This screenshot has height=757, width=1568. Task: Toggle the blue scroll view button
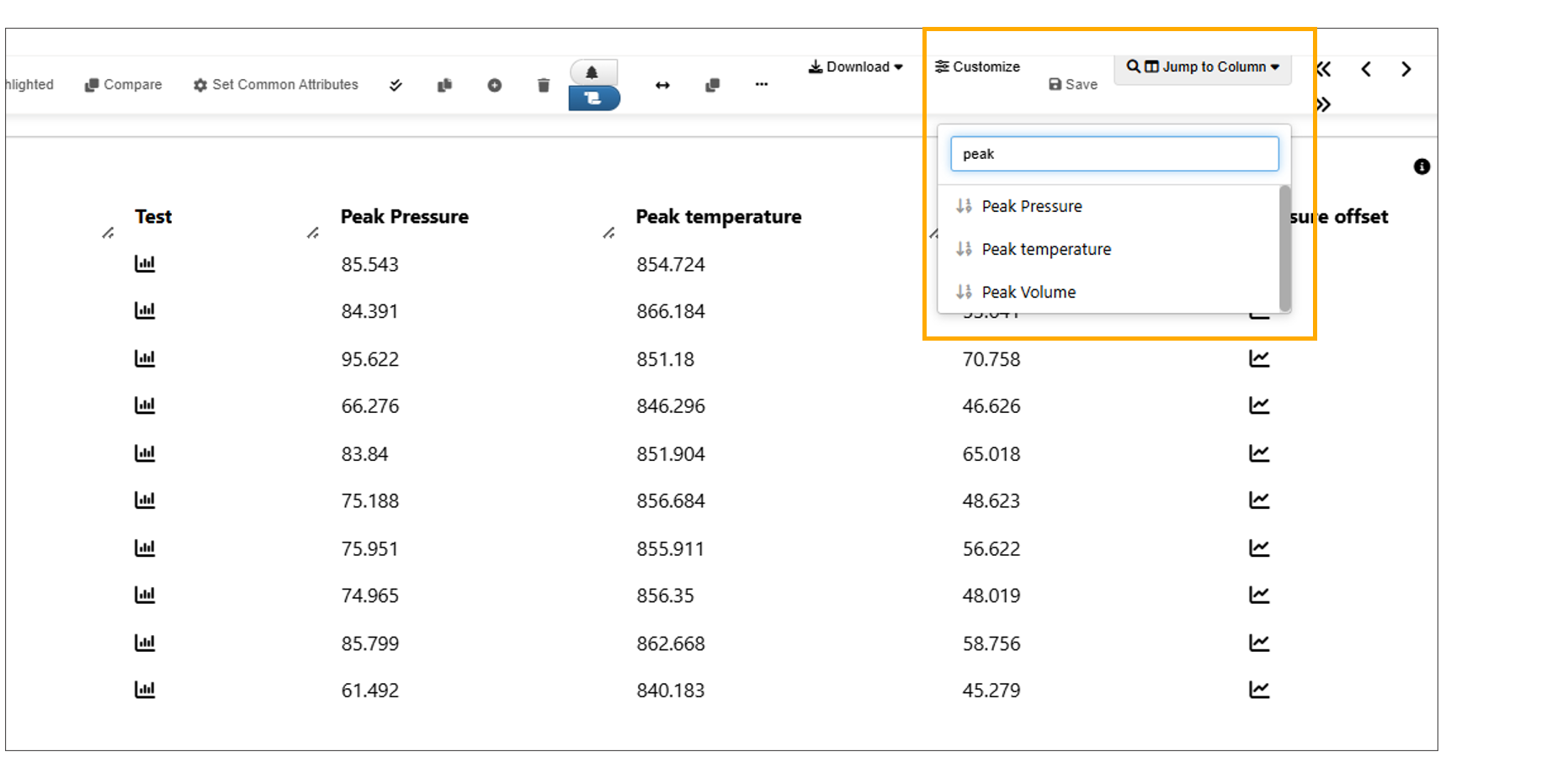tap(593, 98)
